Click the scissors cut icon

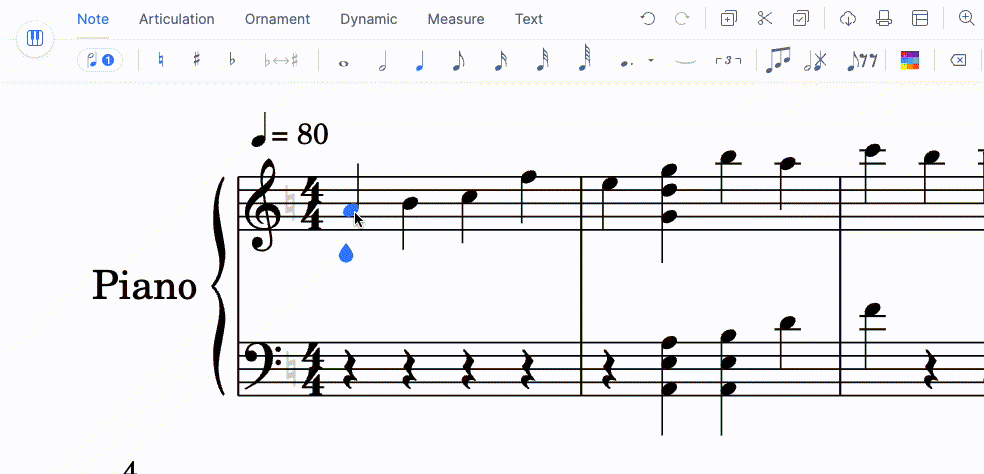coord(765,19)
